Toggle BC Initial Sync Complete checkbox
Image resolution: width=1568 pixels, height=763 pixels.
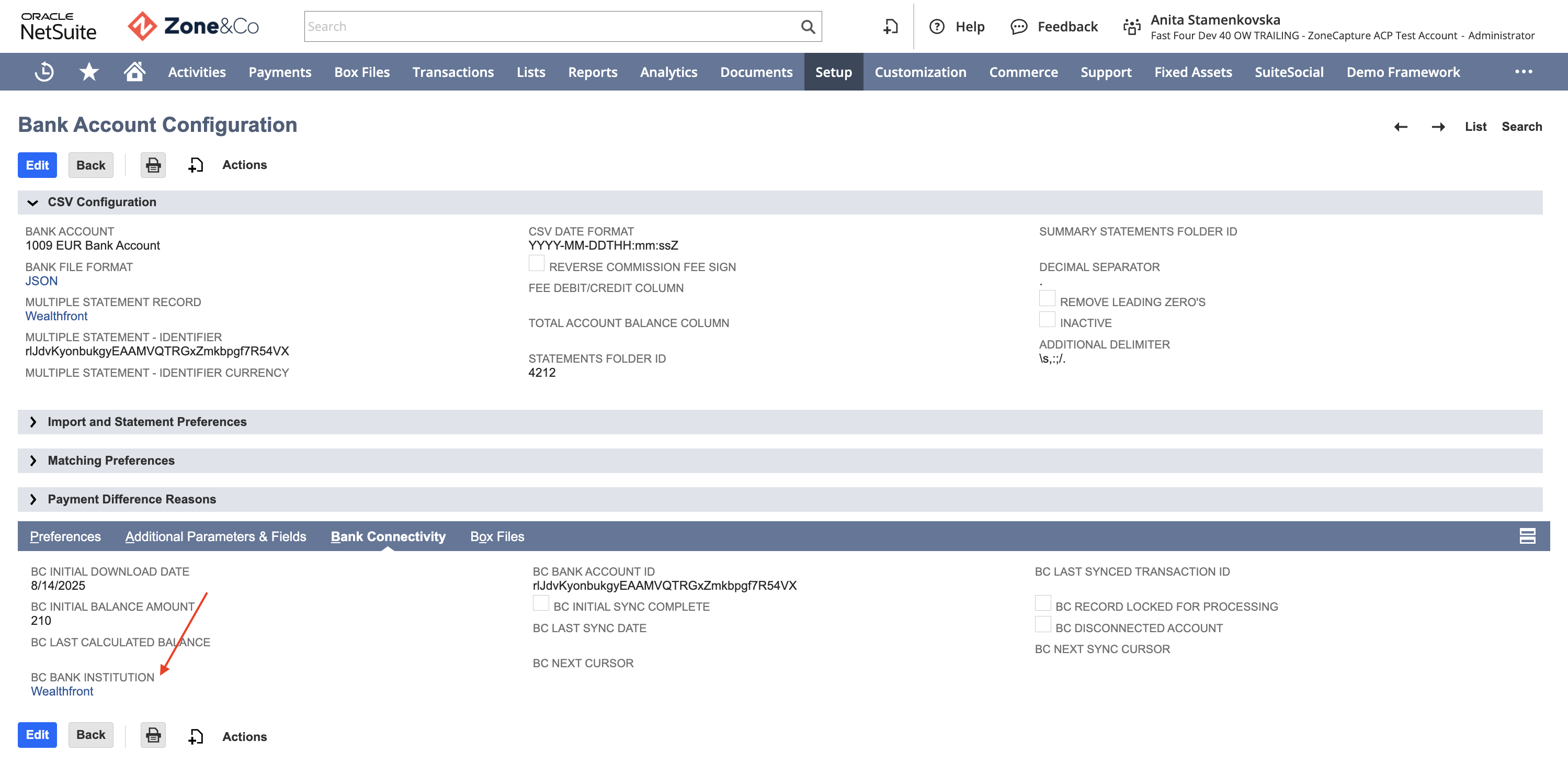click(540, 603)
